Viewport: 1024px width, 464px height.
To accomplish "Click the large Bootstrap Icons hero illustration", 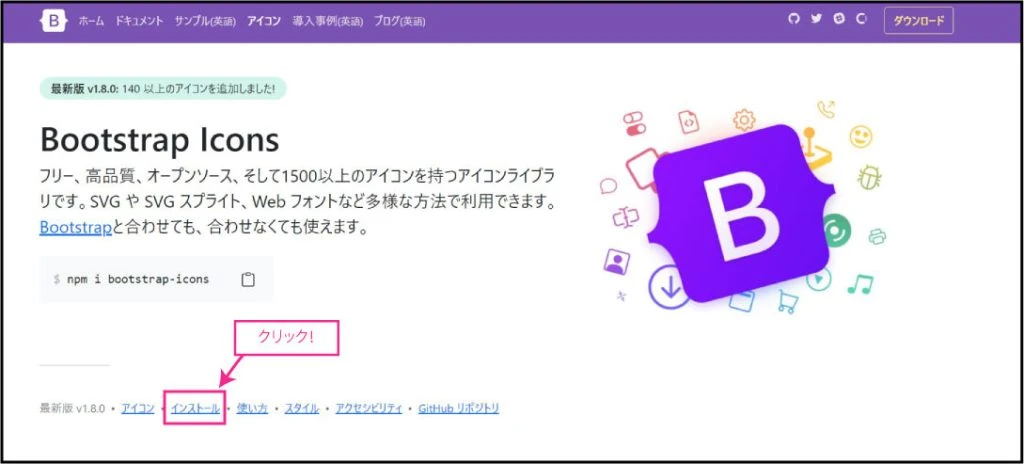I will click(x=744, y=209).
